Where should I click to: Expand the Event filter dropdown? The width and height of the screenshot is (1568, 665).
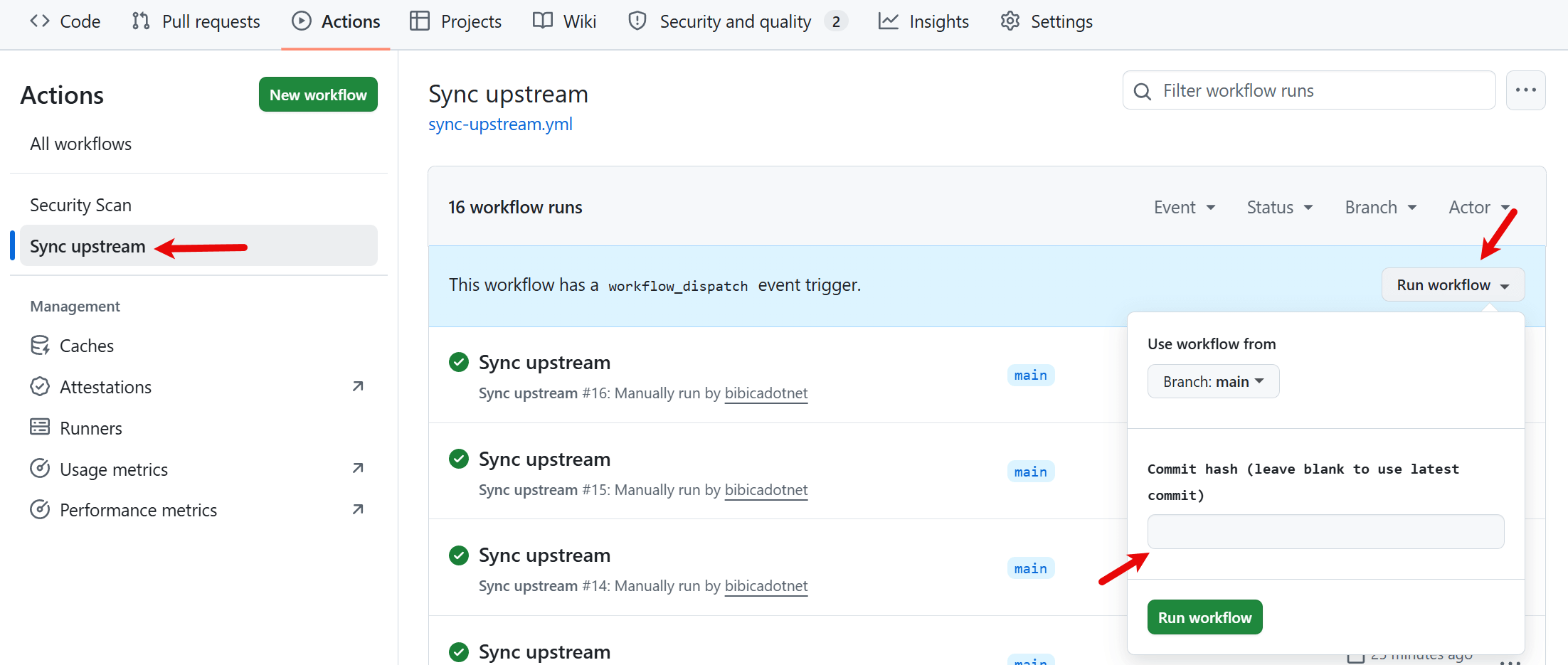point(1184,207)
